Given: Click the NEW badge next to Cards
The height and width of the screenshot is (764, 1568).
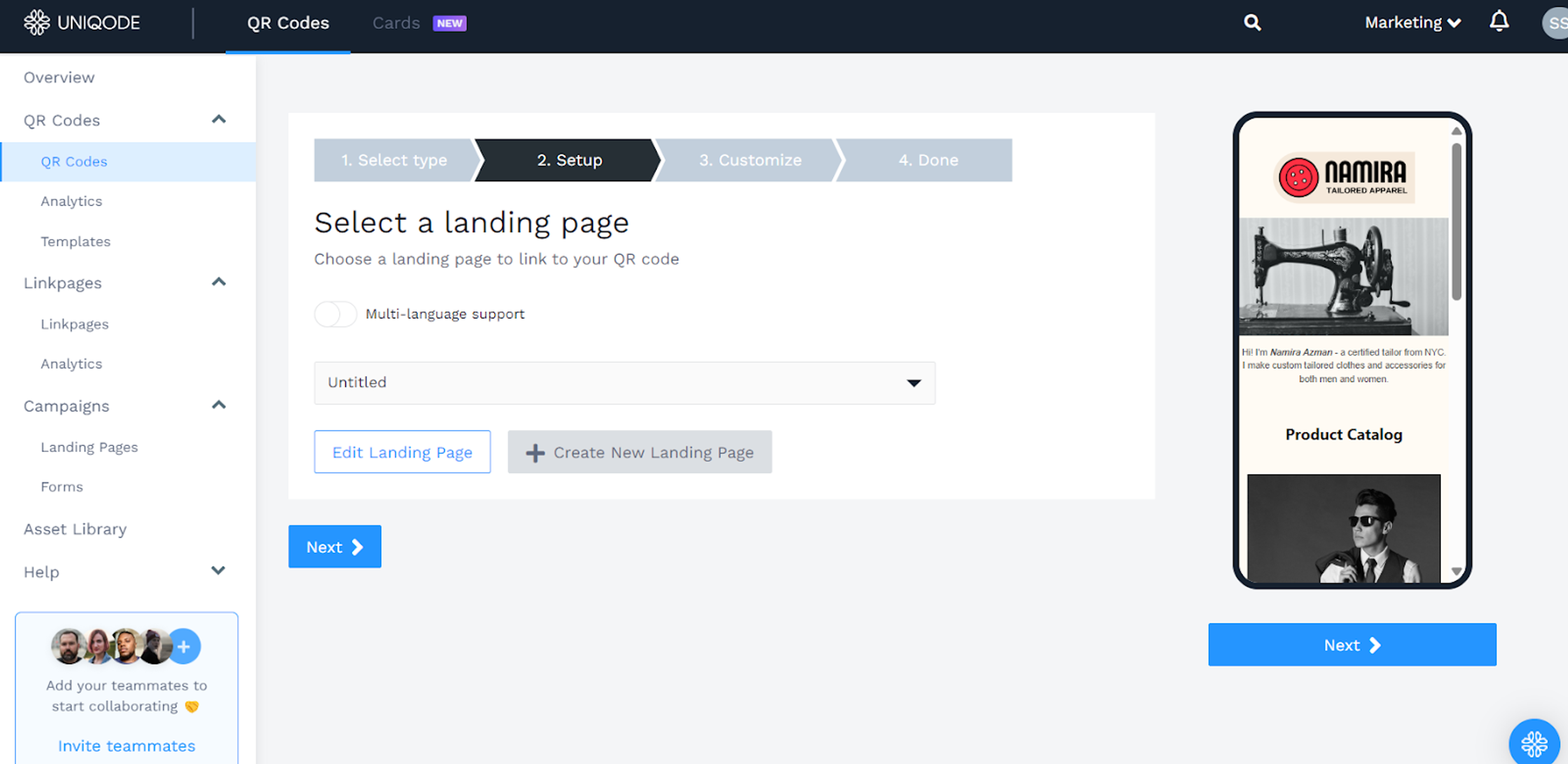Looking at the screenshot, I should 449,23.
